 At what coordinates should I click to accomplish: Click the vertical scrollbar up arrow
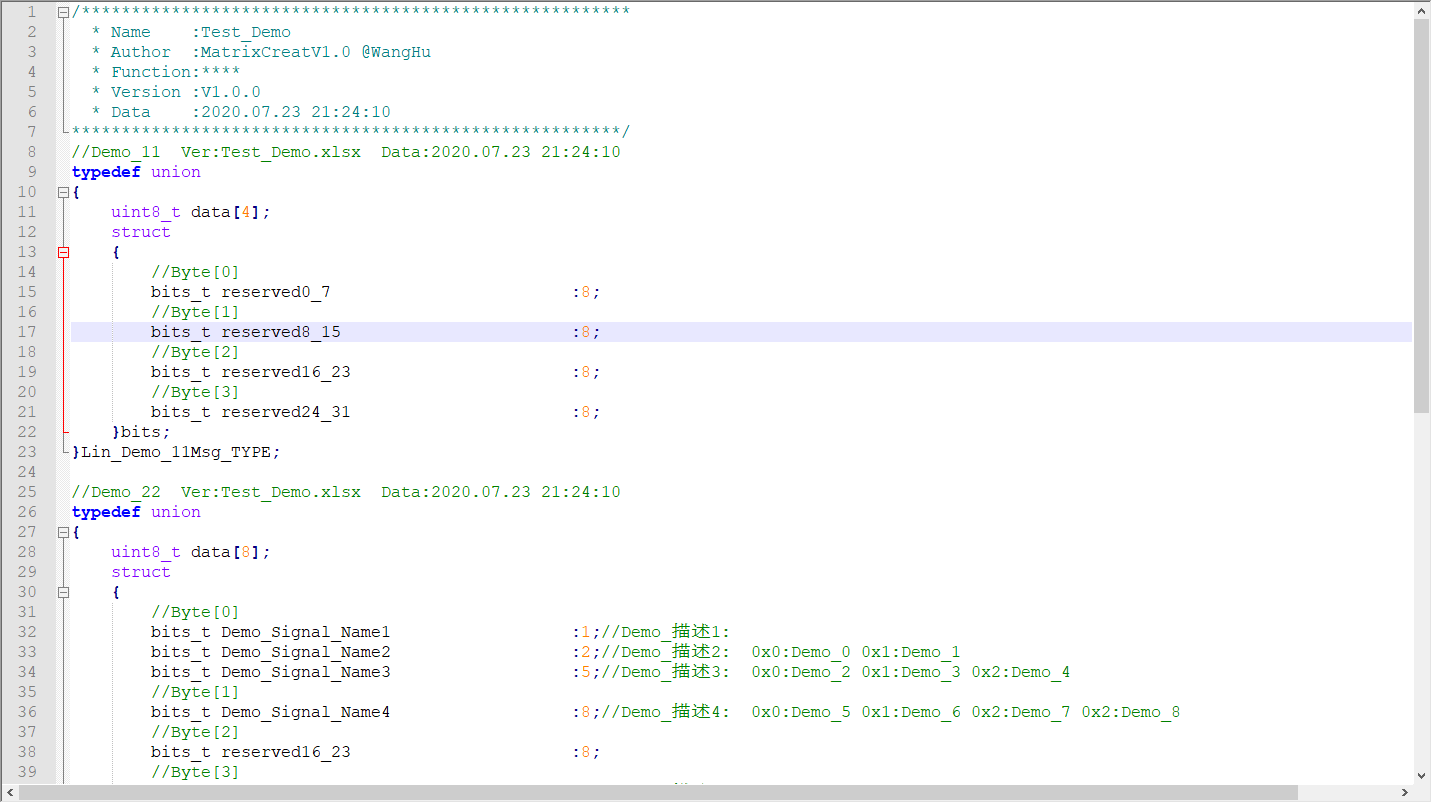[x=1422, y=9]
